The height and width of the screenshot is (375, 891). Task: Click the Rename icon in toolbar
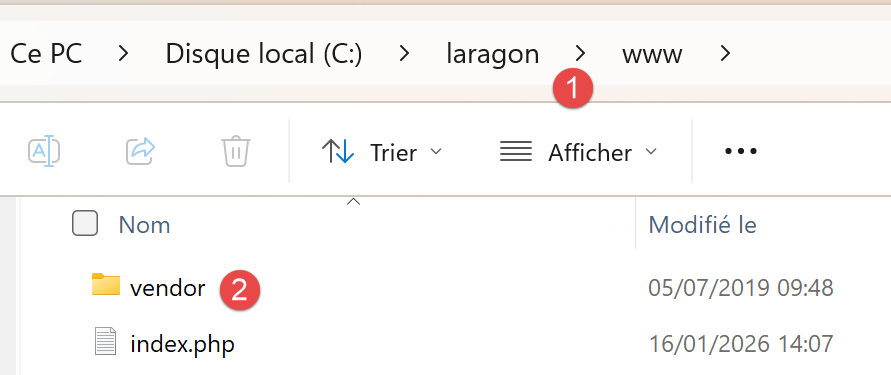pos(44,152)
